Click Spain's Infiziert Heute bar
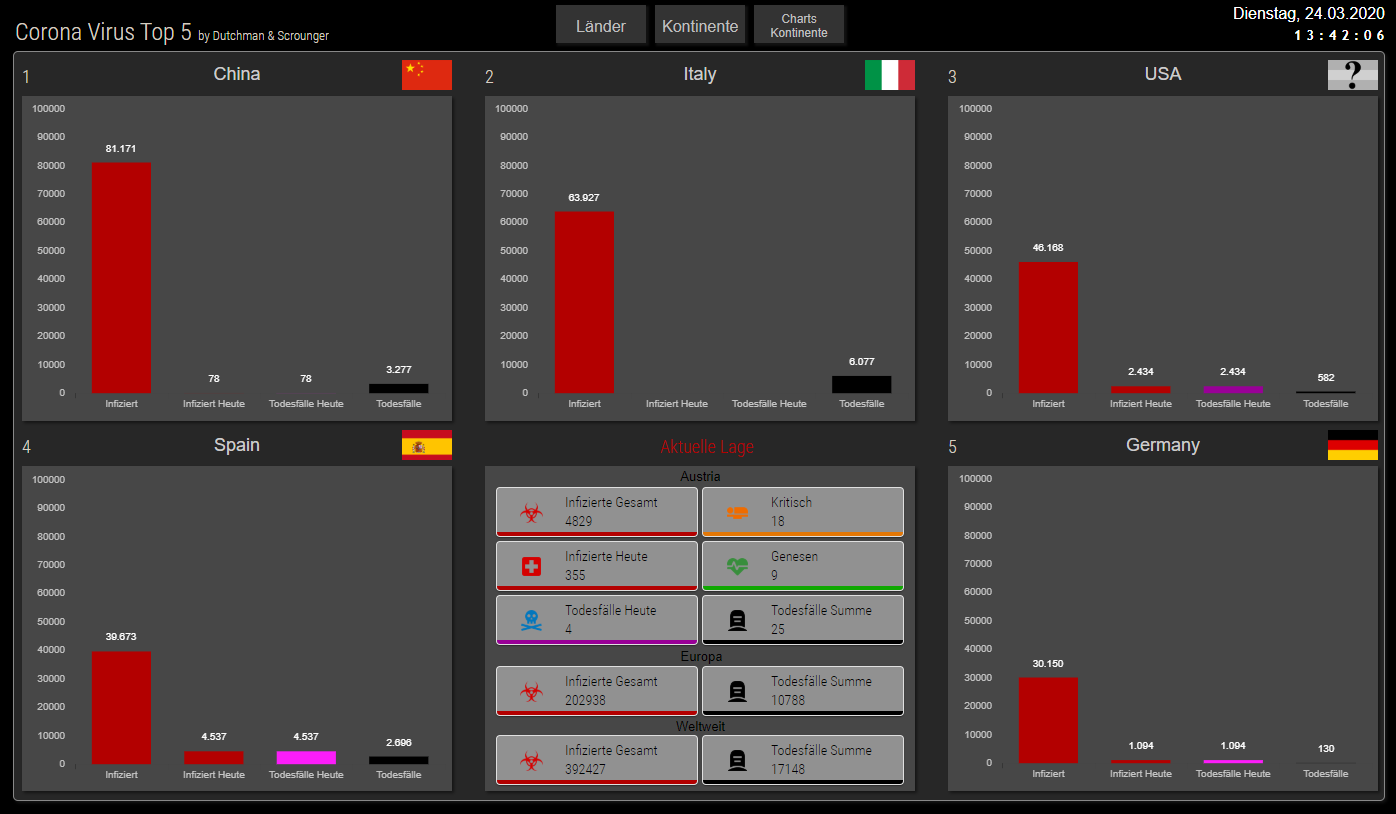Viewport: 1396px width, 814px height. [x=213, y=757]
